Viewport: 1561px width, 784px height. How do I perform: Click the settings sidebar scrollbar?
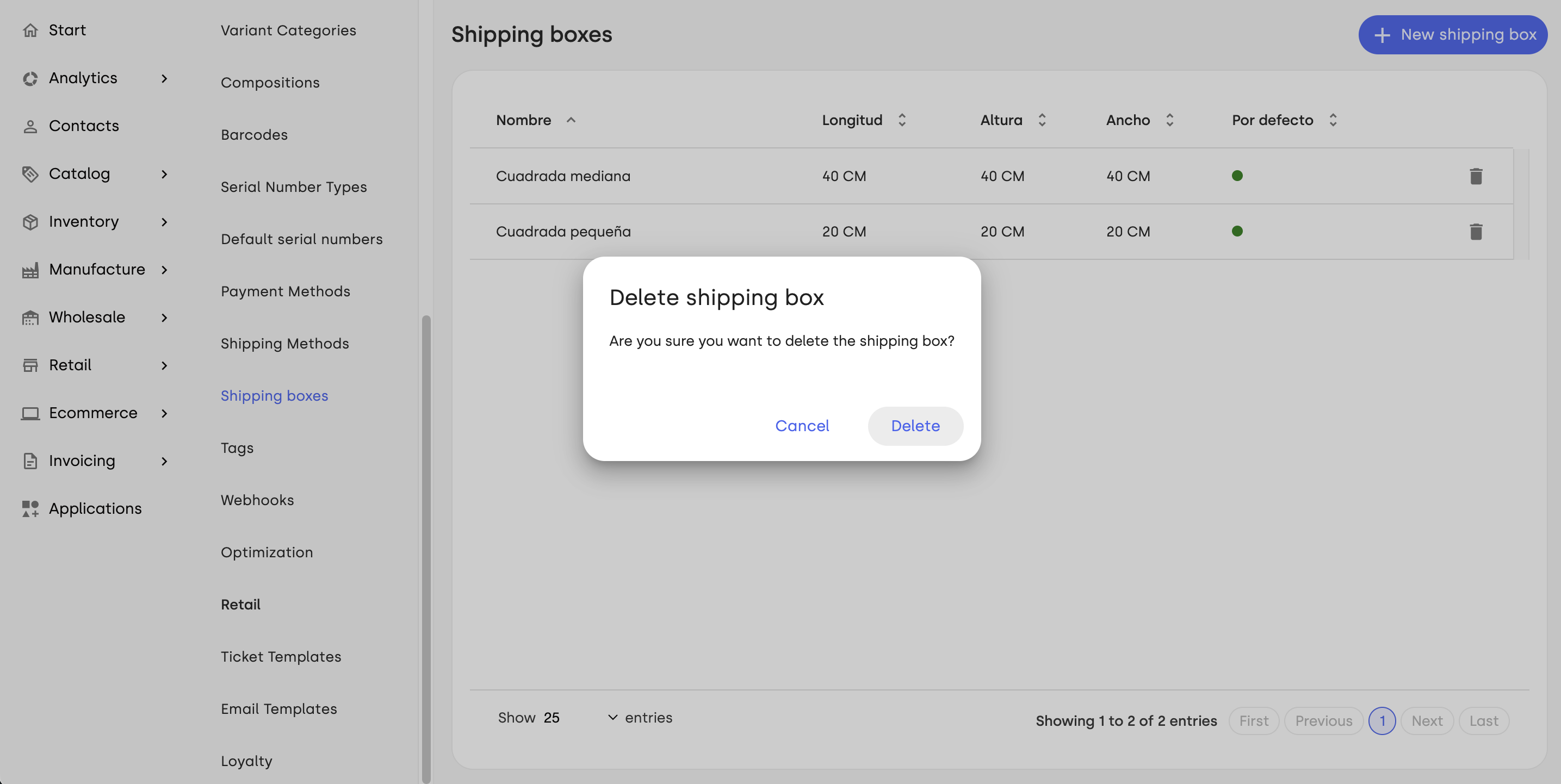[426, 549]
